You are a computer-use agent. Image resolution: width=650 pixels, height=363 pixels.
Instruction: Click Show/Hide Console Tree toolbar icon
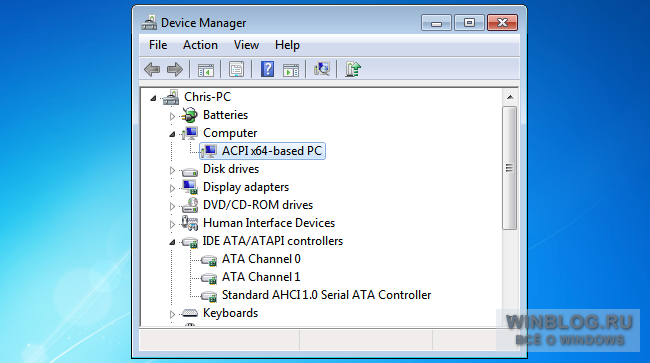[206, 70]
